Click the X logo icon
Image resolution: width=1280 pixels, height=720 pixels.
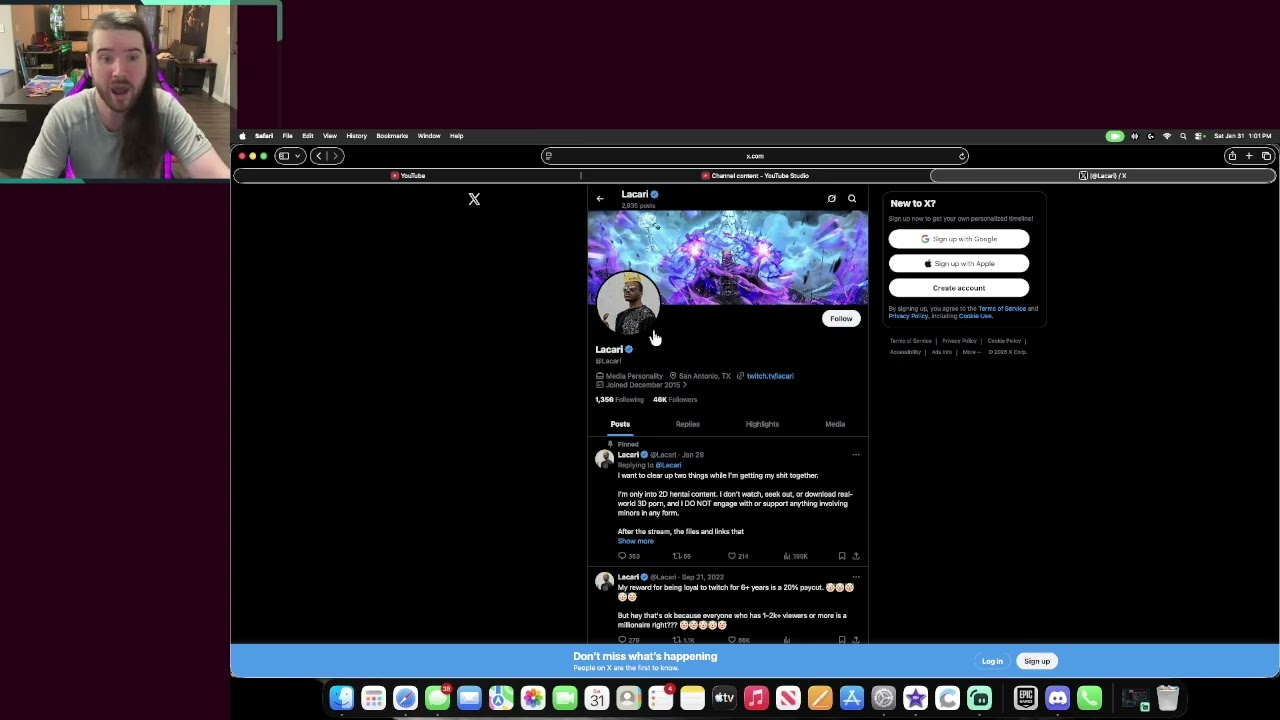[474, 199]
